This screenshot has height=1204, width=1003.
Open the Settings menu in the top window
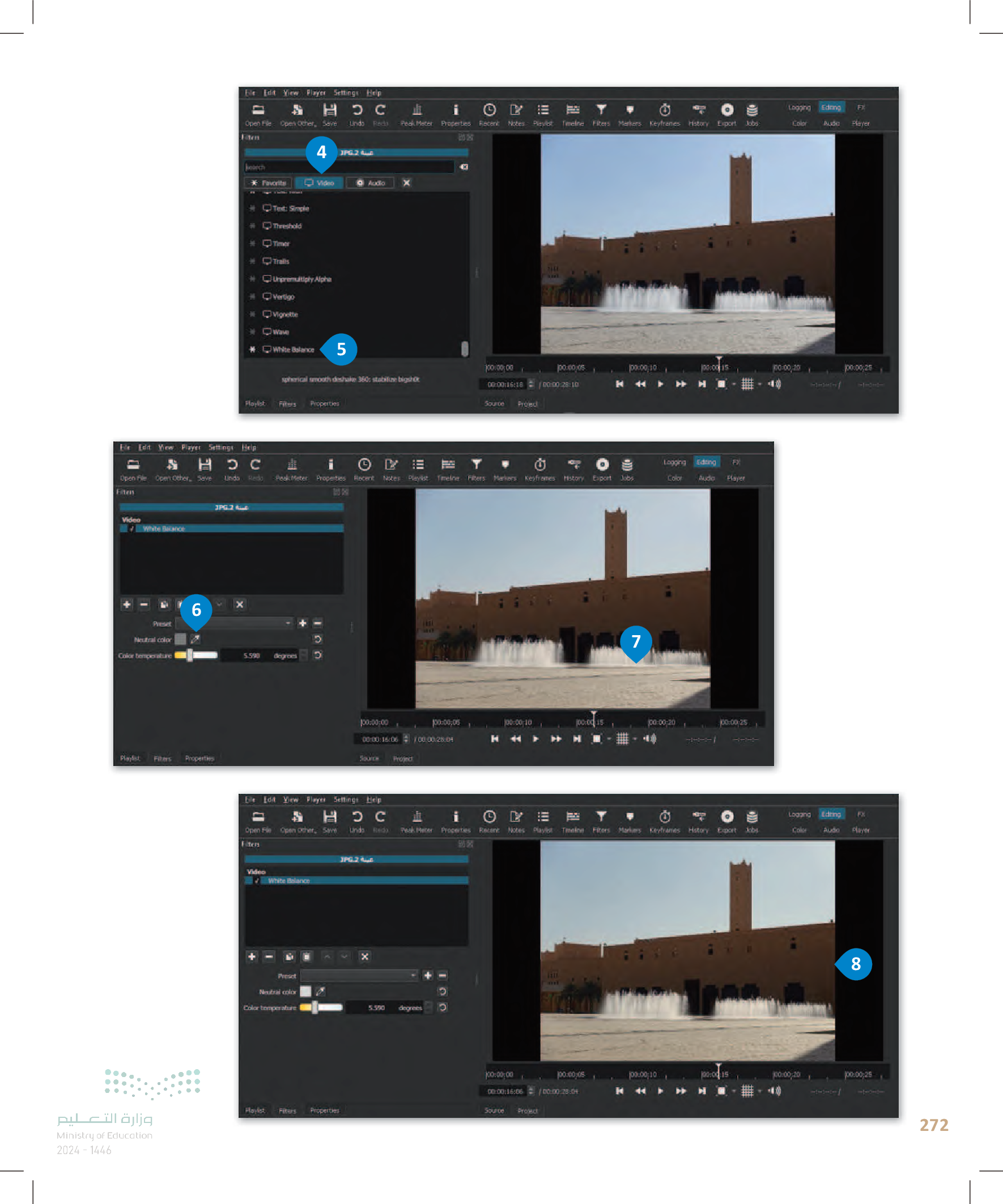[345, 93]
